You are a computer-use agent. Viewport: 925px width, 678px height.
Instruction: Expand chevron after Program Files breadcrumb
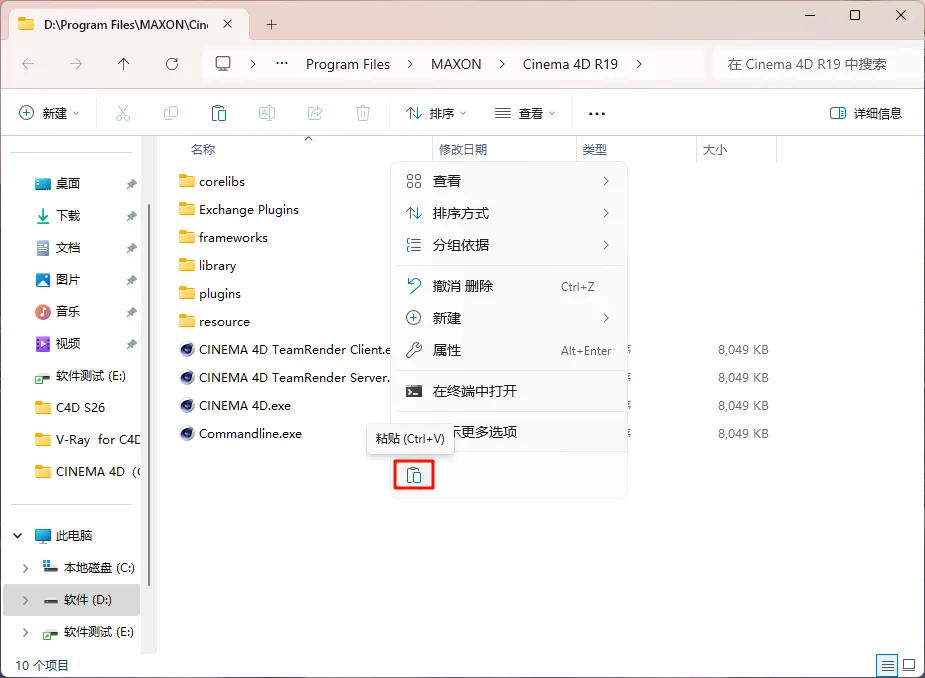tap(410, 64)
